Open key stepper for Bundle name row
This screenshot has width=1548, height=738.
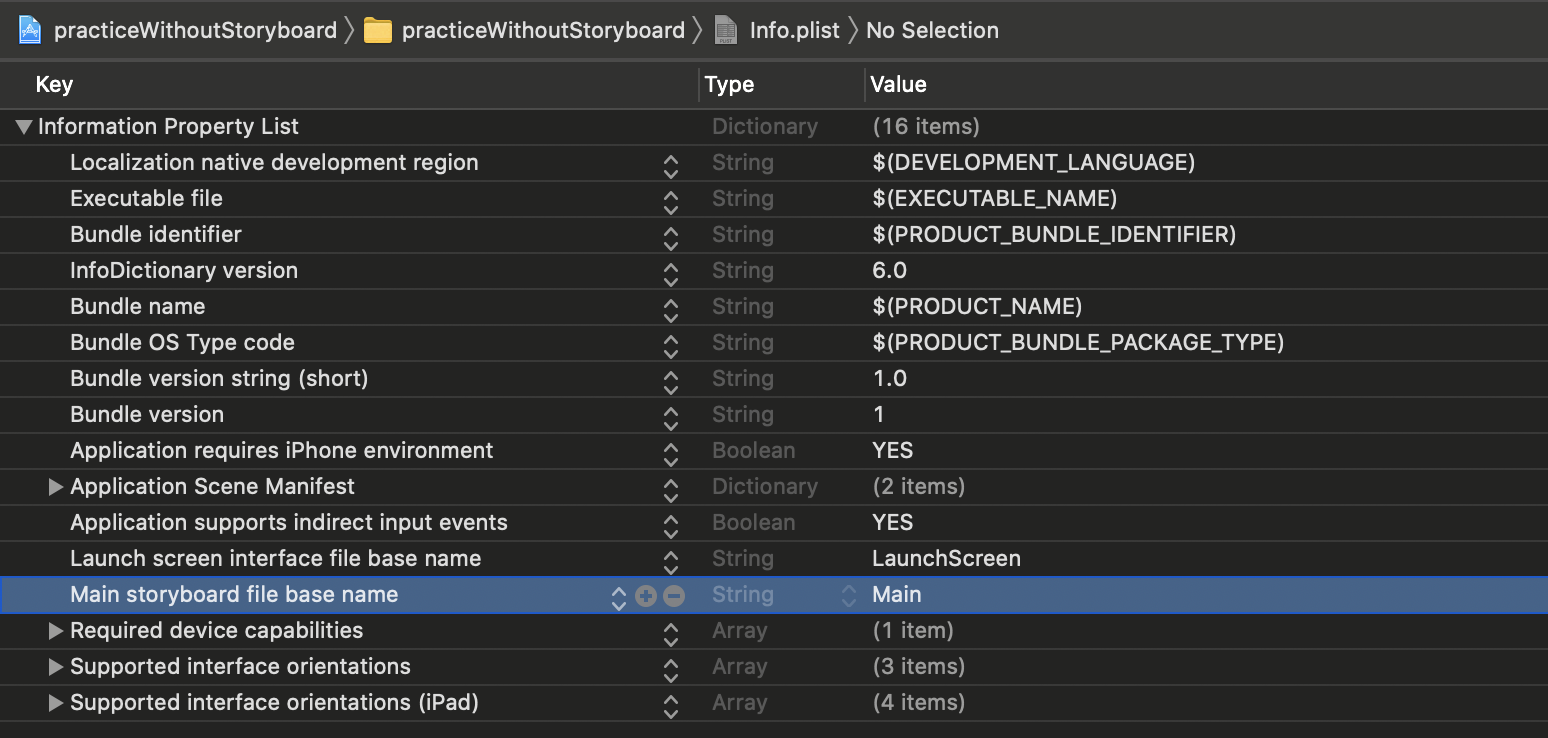click(671, 310)
